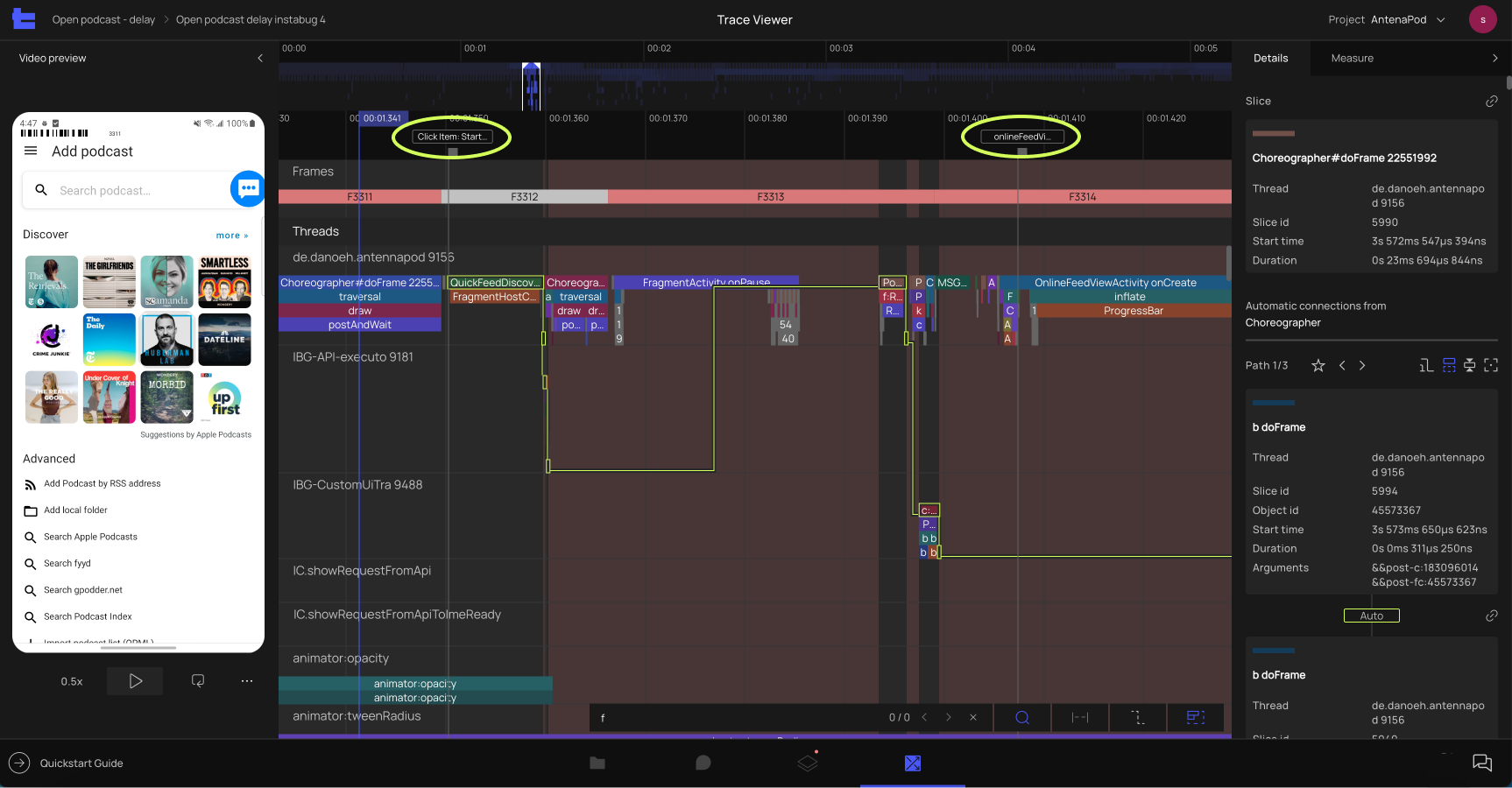1512x788 pixels.
Task: Switch to the Details tab
Action: [x=1270, y=58]
